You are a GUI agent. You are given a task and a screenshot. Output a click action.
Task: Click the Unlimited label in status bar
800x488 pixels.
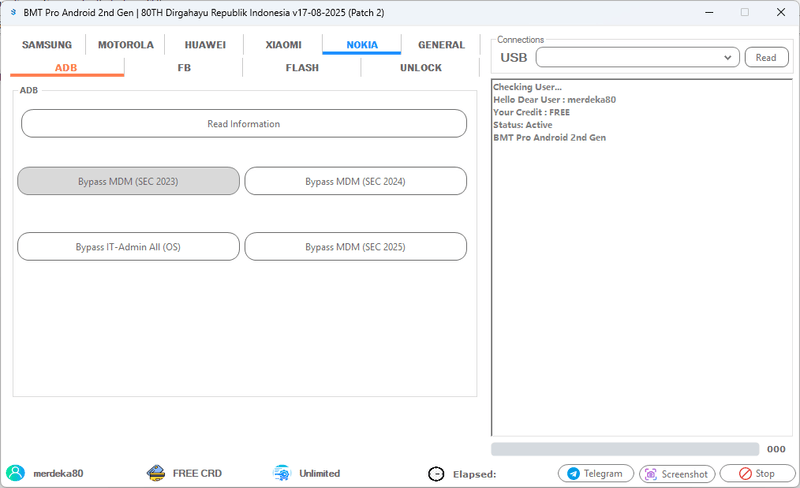pos(319,473)
